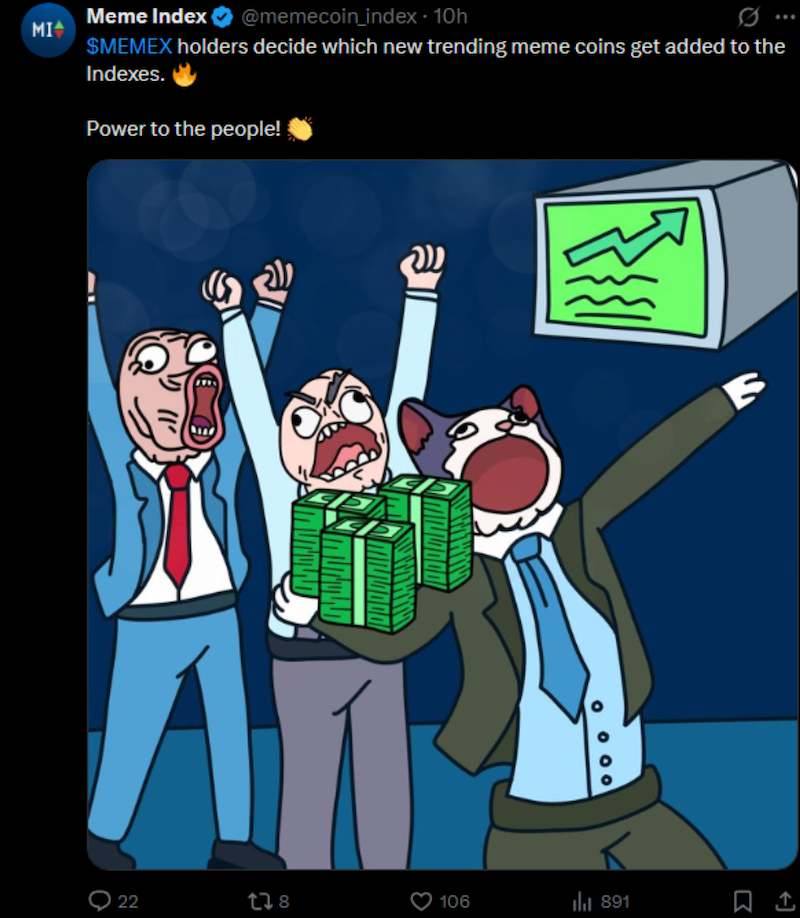Open the three-dot more options menu
This screenshot has height=918, width=800.
[785, 18]
